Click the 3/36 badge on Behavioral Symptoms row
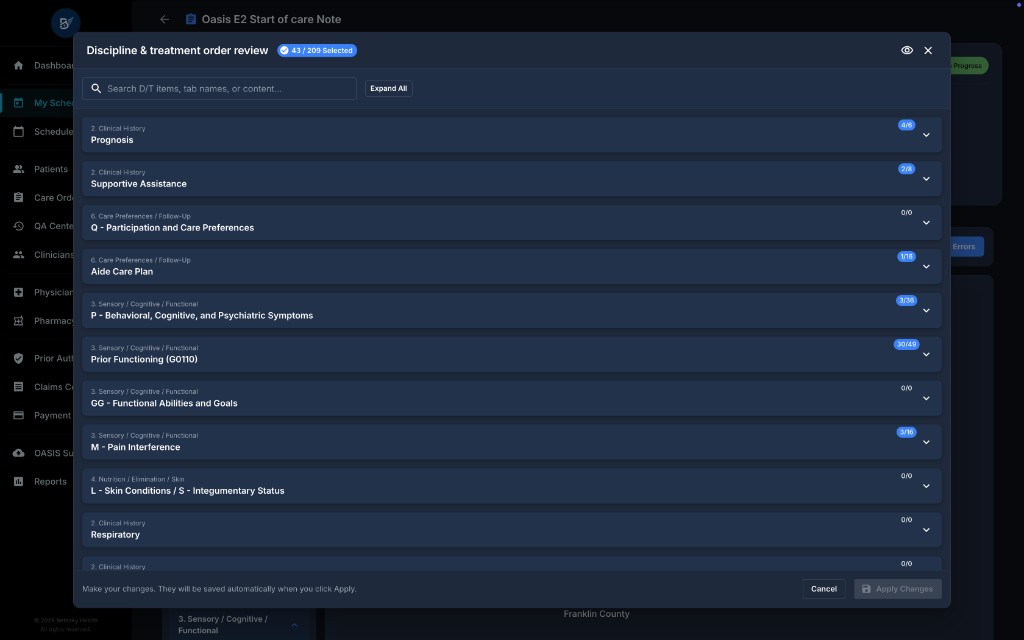1024x640 pixels. tap(906, 300)
